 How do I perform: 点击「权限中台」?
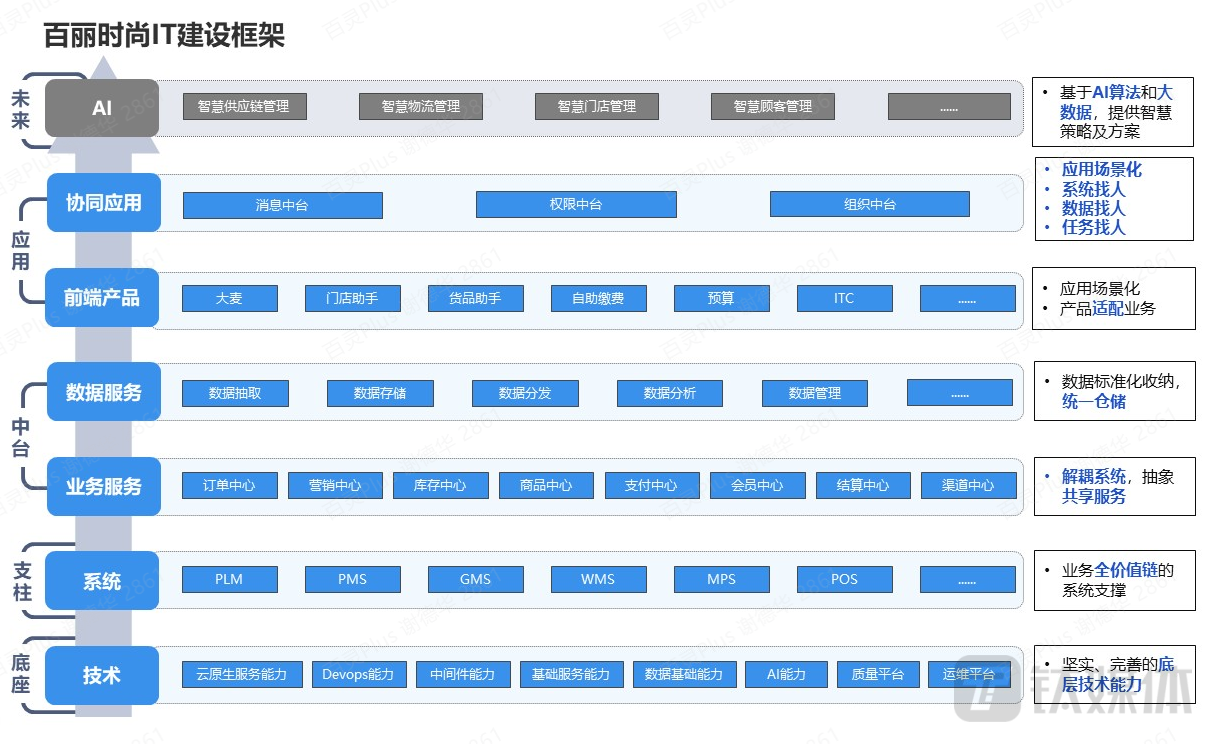click(x=576, y=204)
